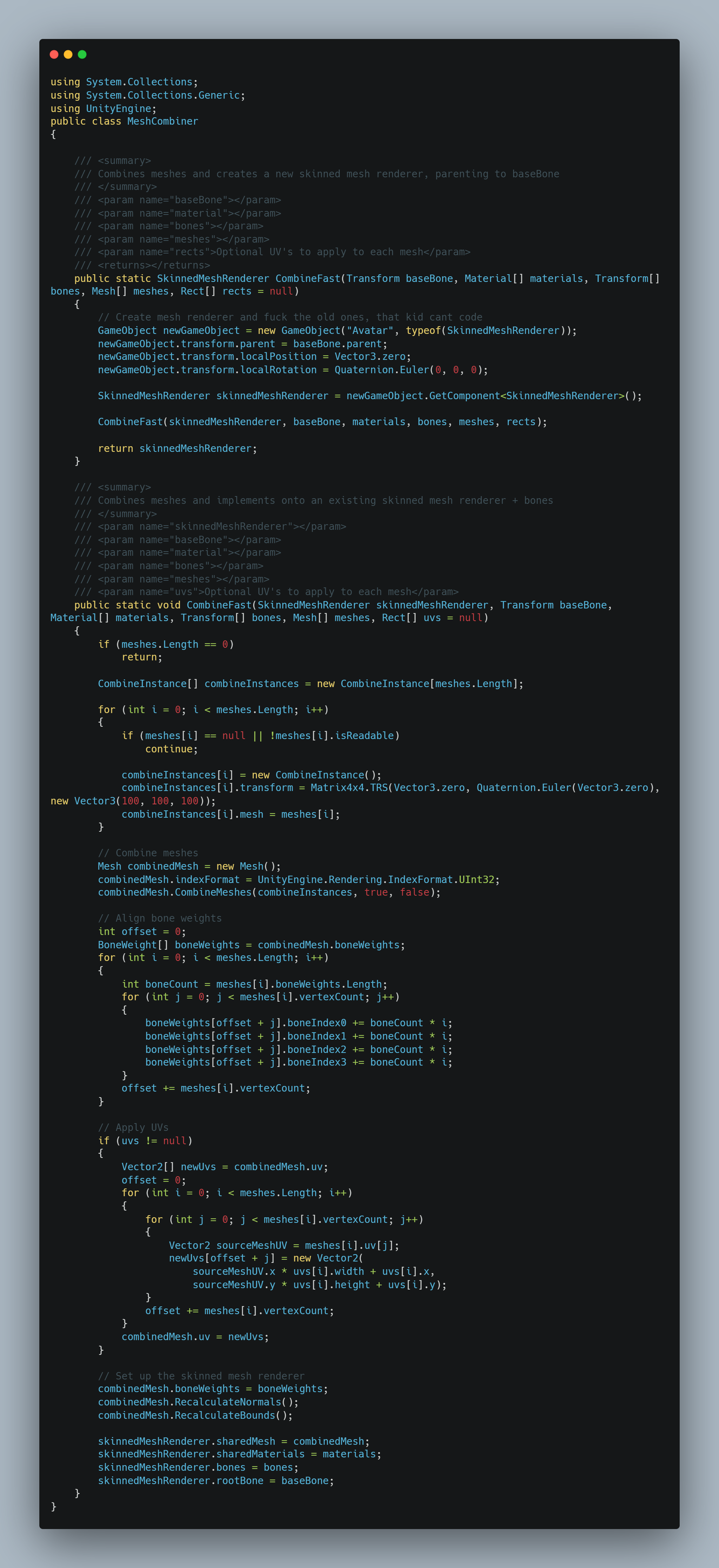This screenshot has width=719, height=1568.
Task: Click the 'that kid cant code' comment
Action: (290, 317)
